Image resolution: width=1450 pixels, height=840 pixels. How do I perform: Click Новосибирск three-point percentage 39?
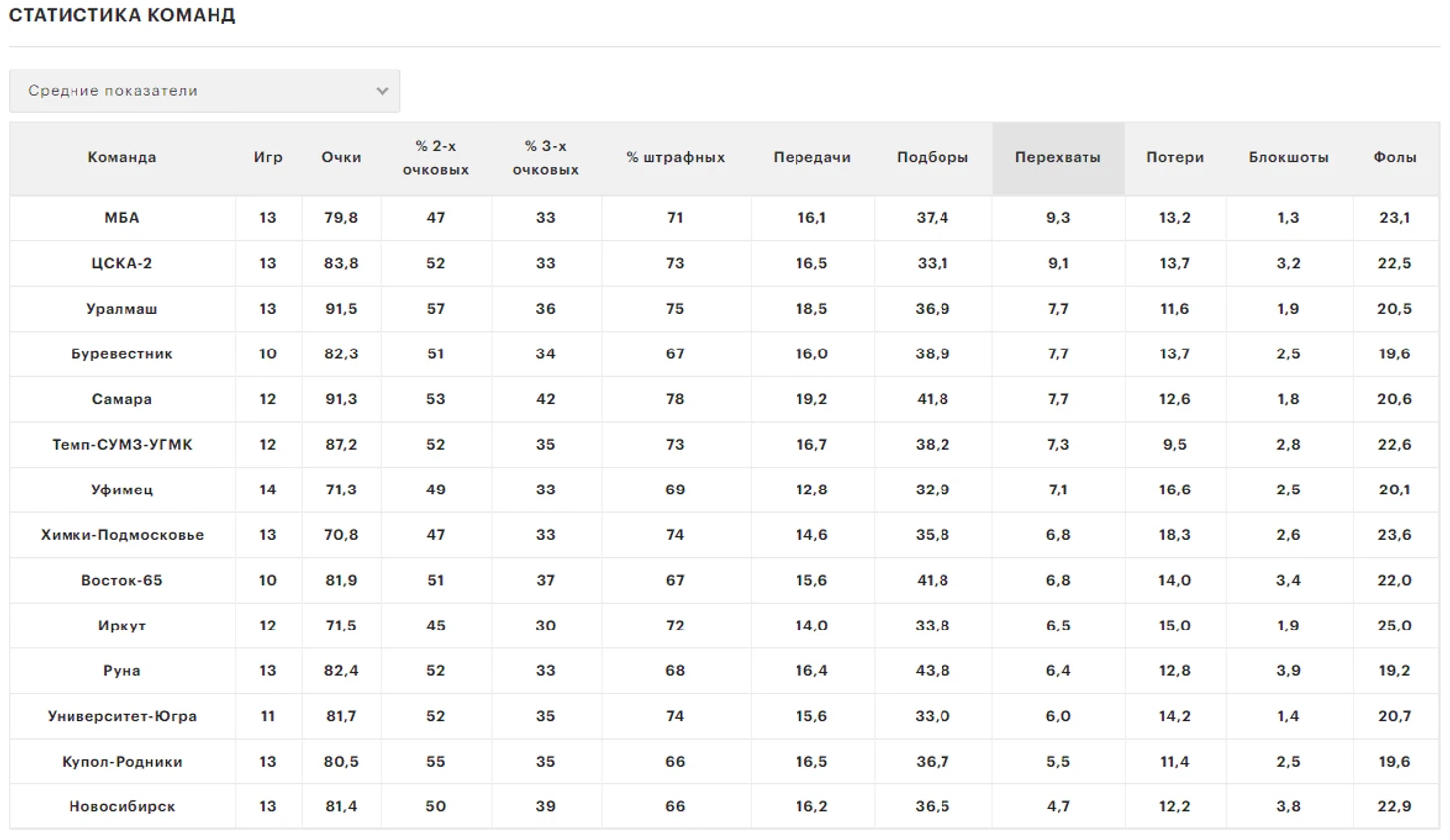[546, 806]
